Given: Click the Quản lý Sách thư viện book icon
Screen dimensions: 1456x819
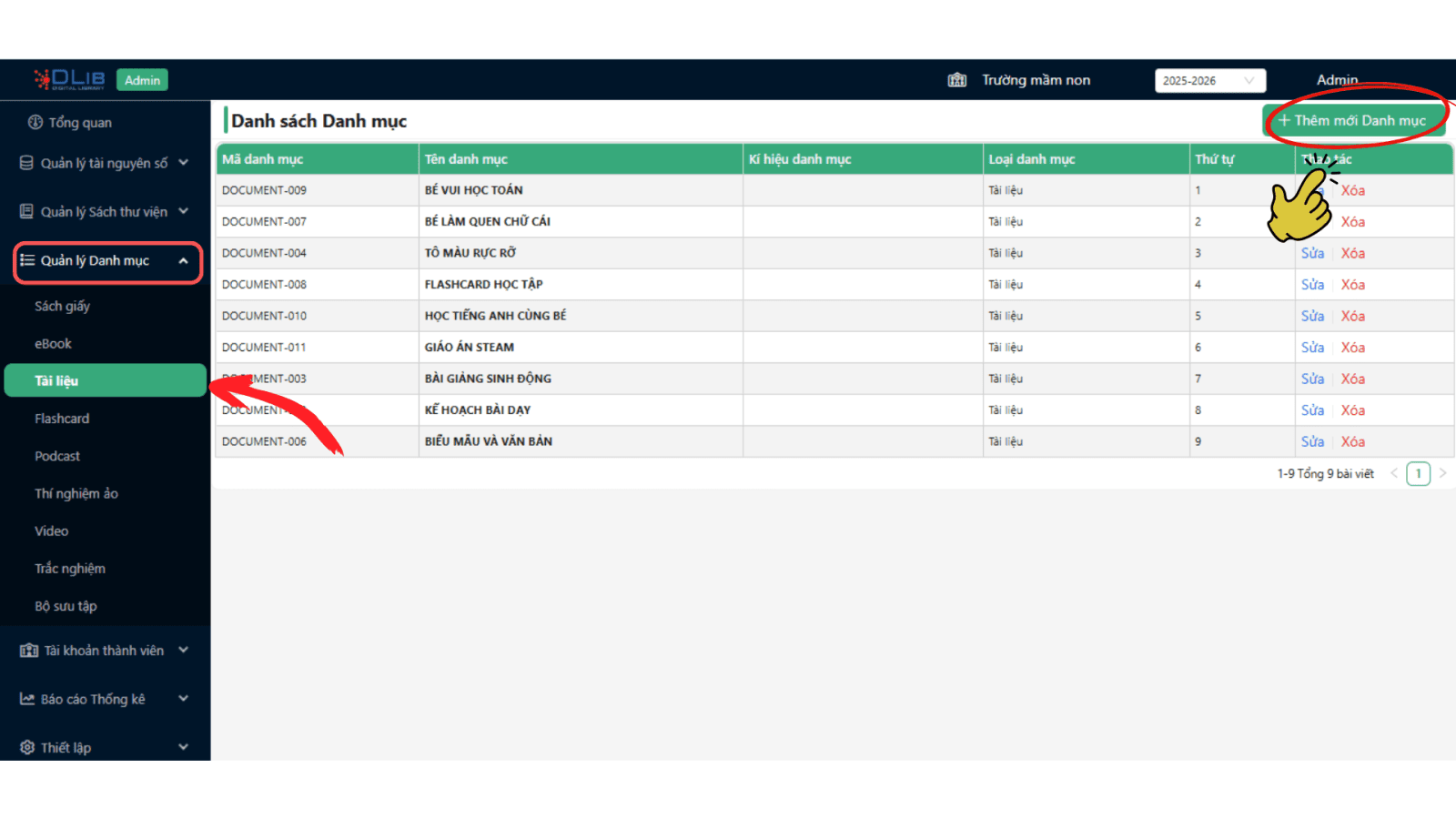Looking at the screenshot, I should (27, 211).
